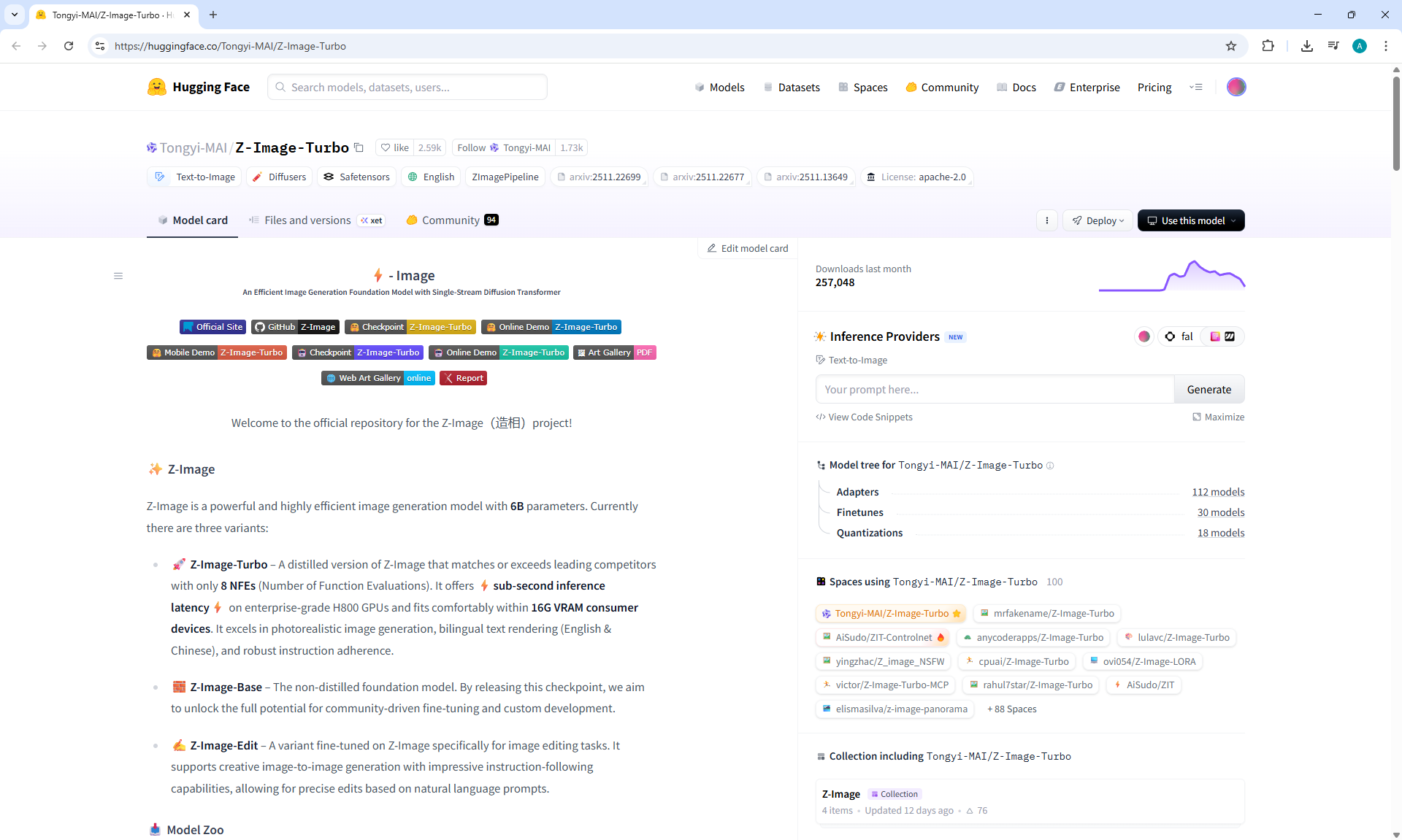Bookmark this tab with star icon
Screen dimensions: 1402x840
(1231, 46)
